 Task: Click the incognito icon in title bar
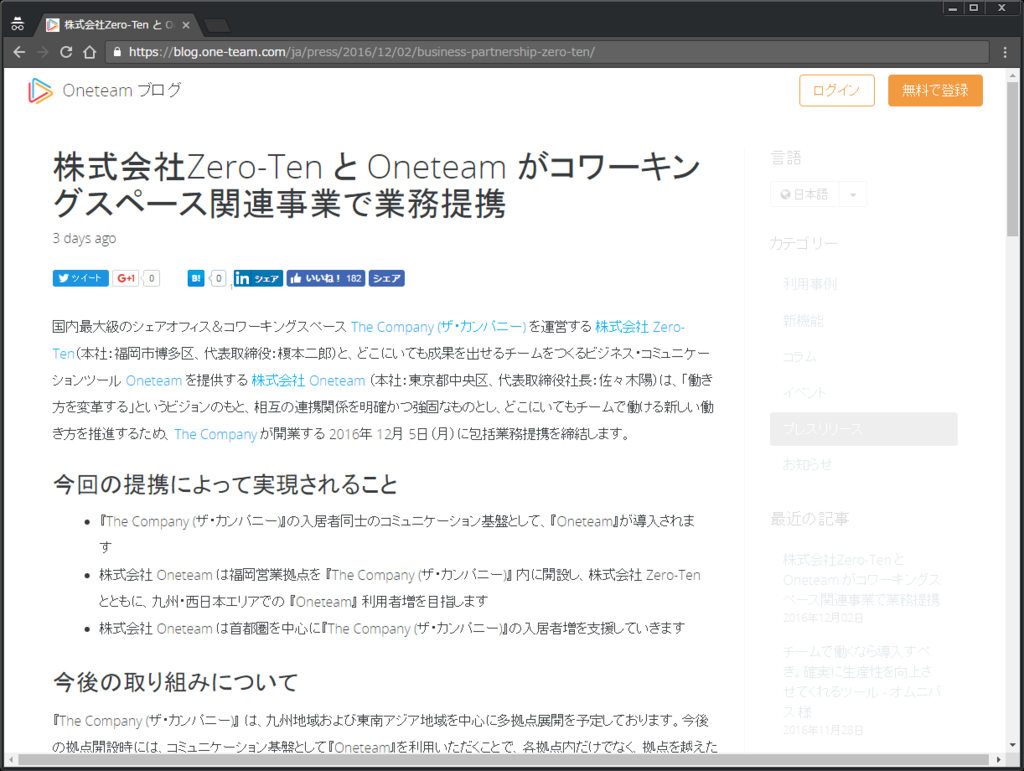click(x=18, y=25)
